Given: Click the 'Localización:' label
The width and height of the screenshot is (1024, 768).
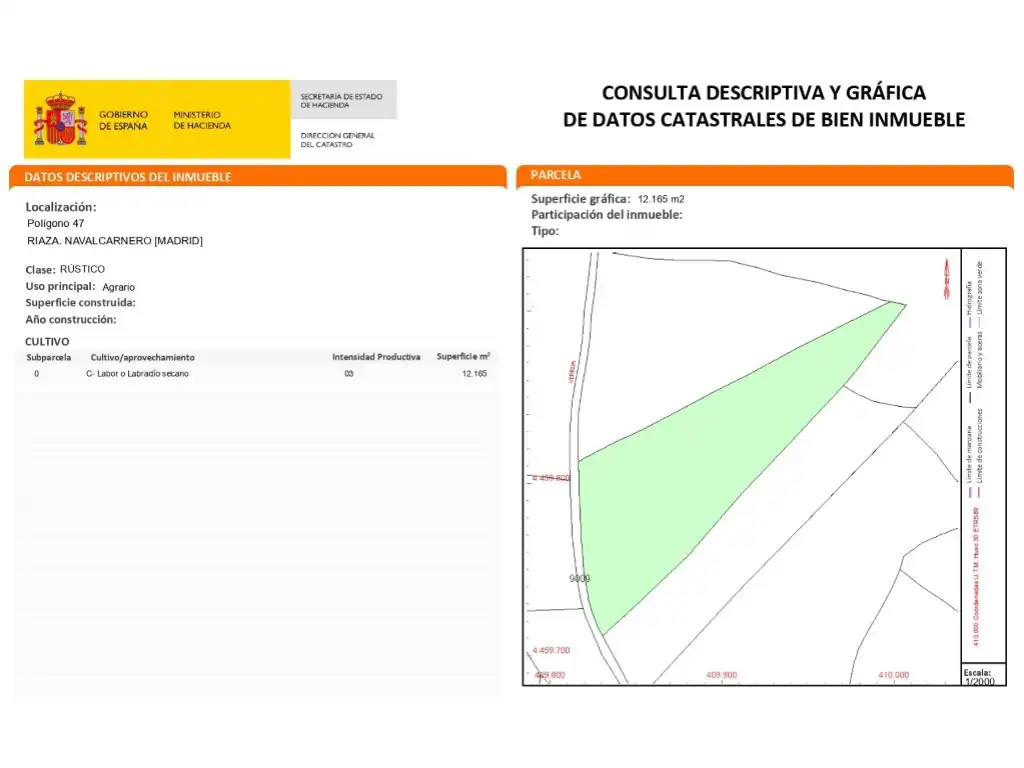Looking at the screenshot, I should 61,207.
